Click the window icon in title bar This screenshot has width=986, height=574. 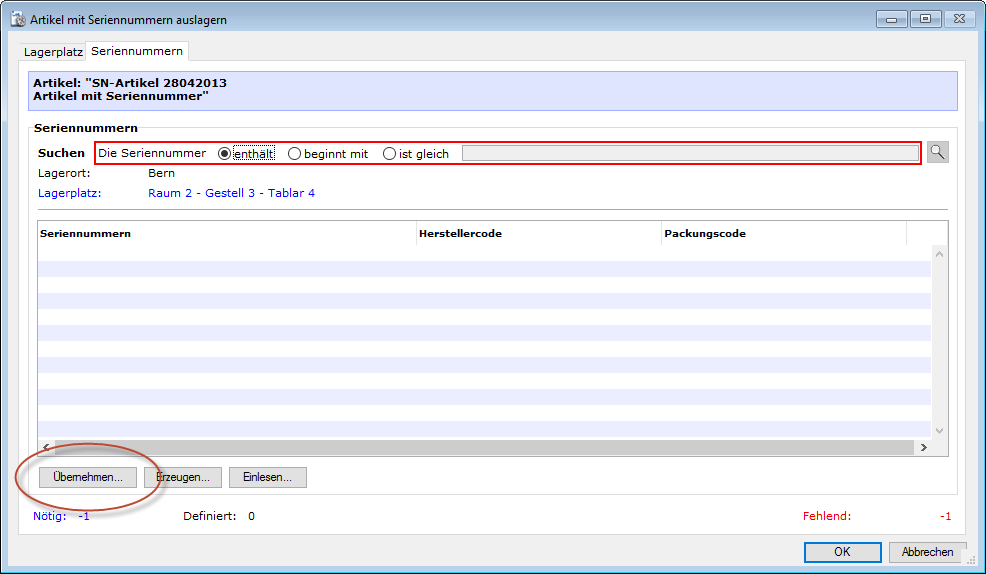pos(17,19)
